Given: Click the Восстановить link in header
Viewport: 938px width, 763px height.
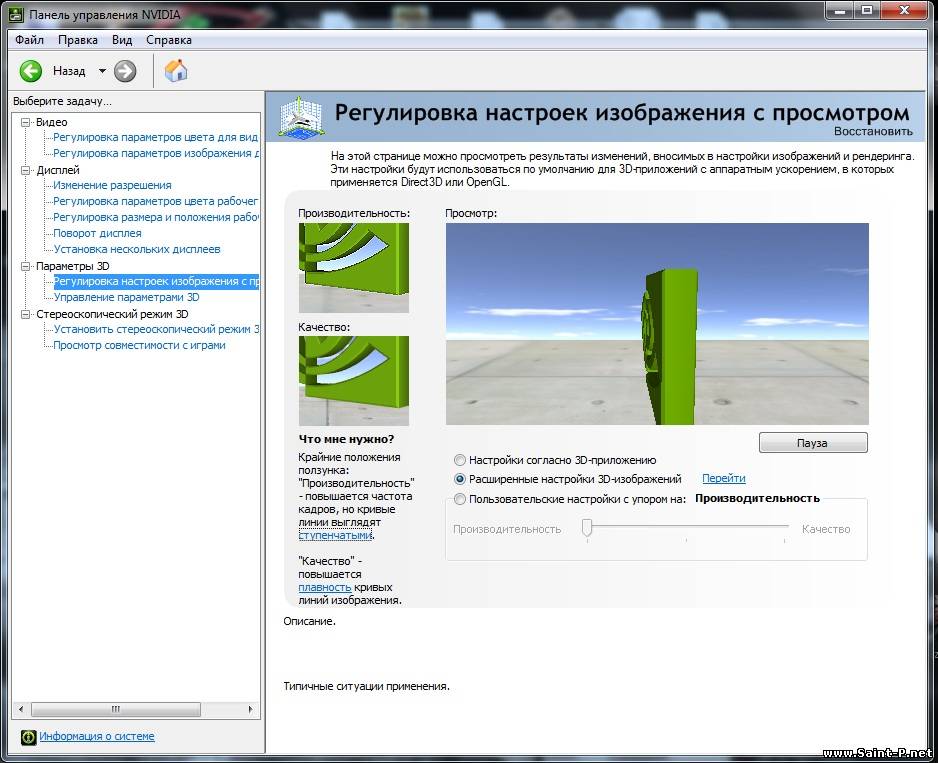Looking at the screenshot, I should 873,132.
